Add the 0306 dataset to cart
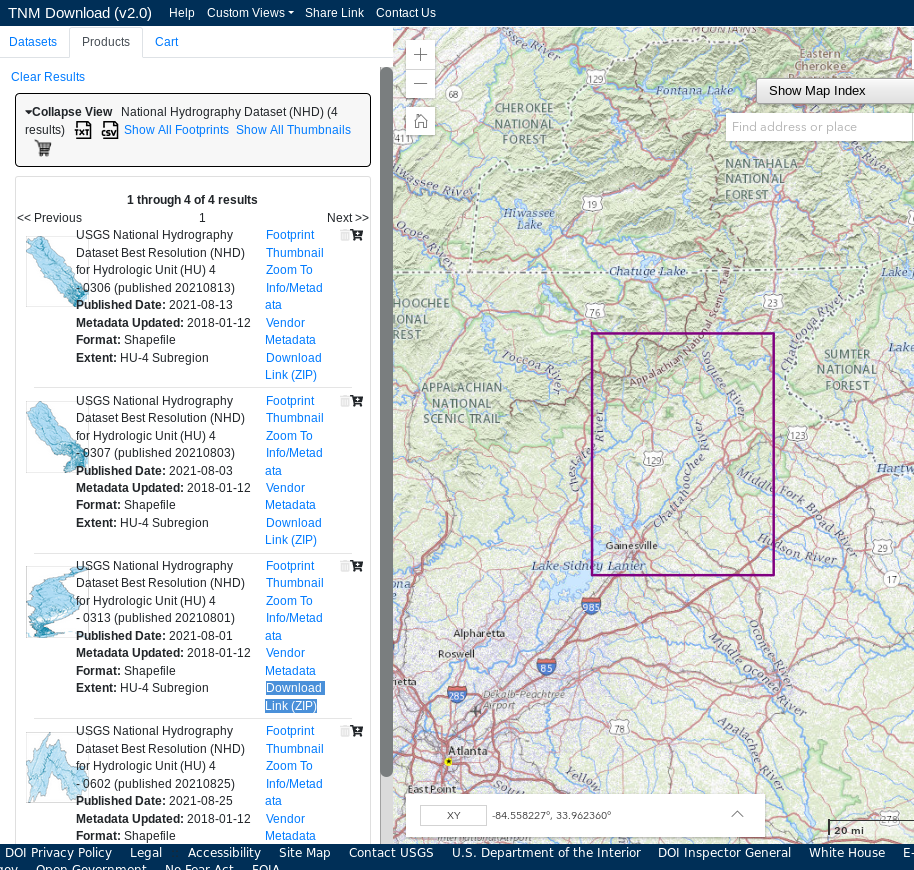This screenshot has height=870, width=914. pos(357,235)
